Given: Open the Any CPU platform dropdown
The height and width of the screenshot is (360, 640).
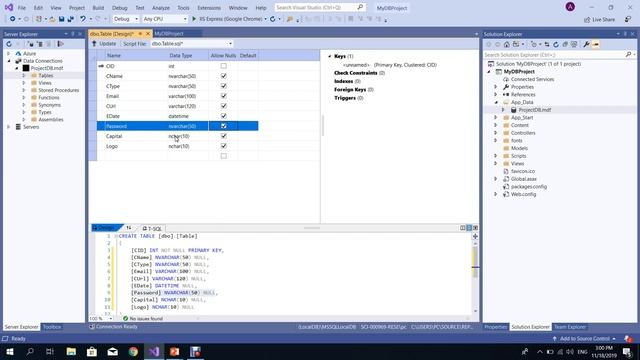Looking at the screenshot, I should (165, 19).
